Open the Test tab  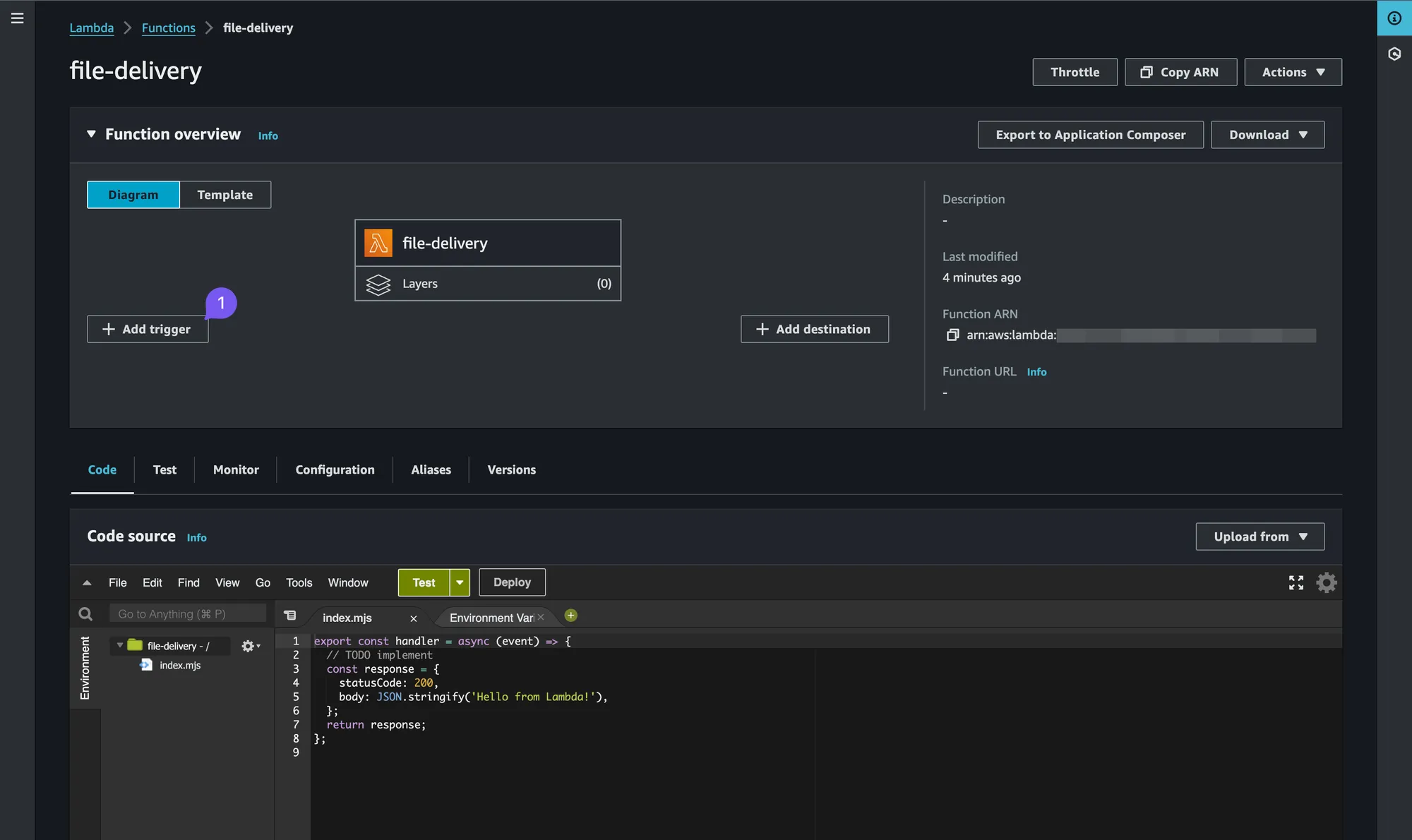tap(164, 470)
